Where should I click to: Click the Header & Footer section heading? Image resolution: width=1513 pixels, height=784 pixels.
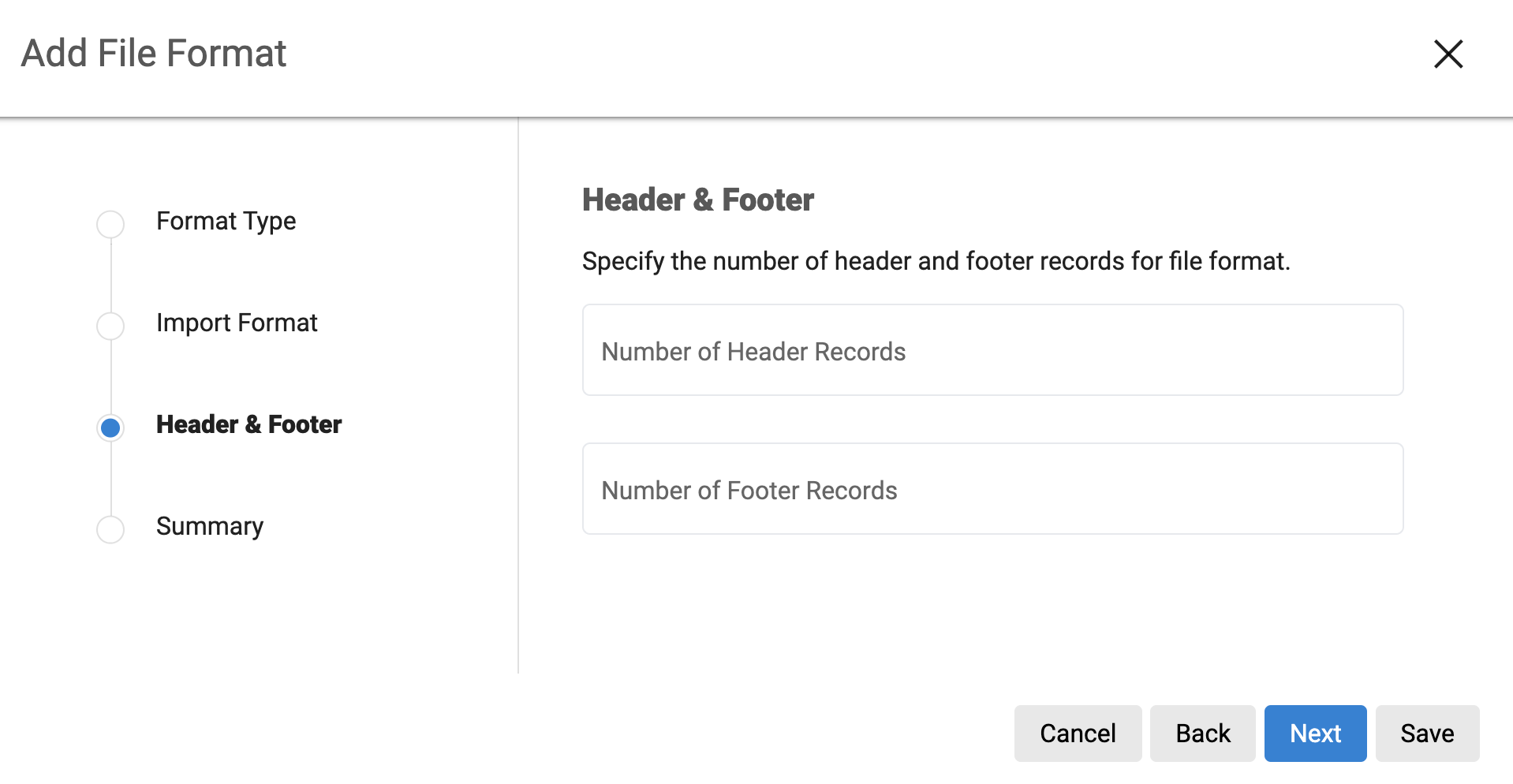click(697, 200)
